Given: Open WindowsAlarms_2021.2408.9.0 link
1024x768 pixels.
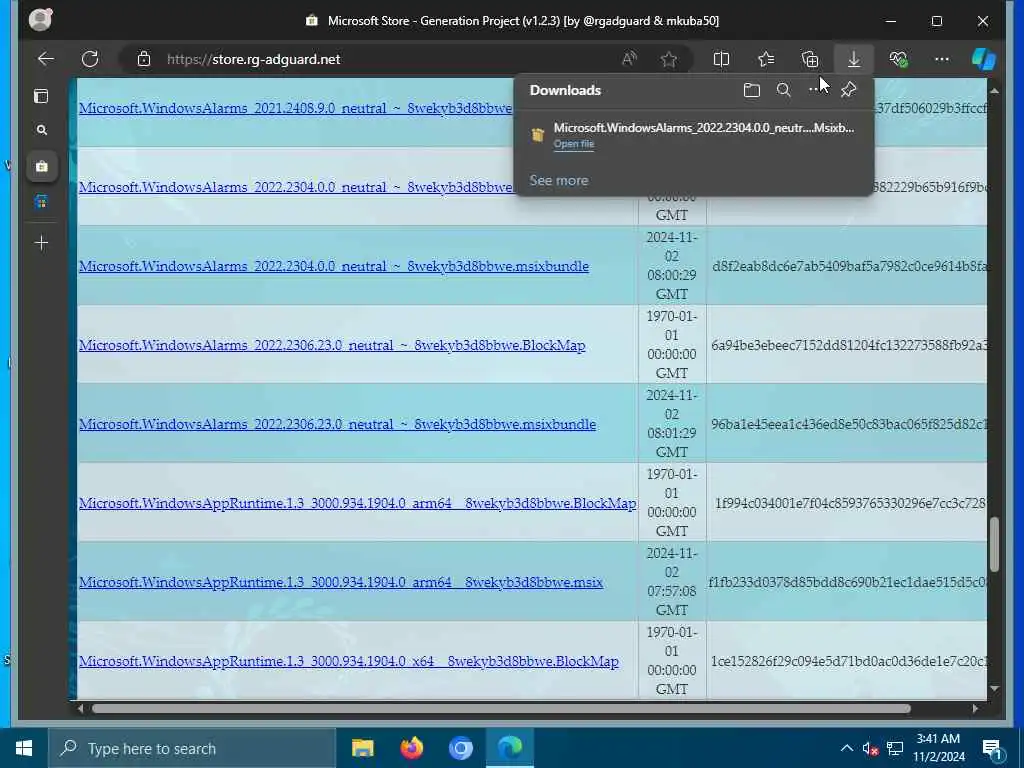Looking at the screenshot, I should [x=295, y=108].
